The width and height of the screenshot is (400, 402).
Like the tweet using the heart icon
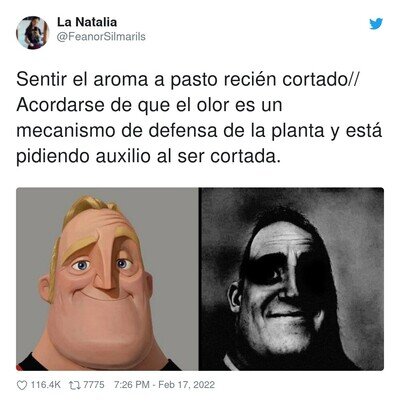(22, 385)
